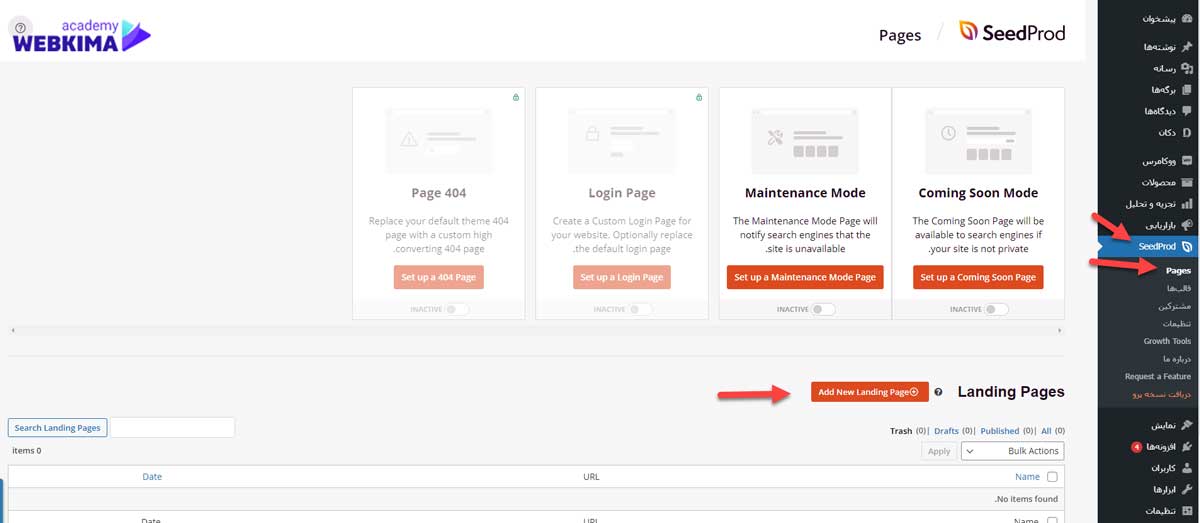Click the help question mark top-left
The width and height of the screenshot is (1200, 523).
22,28
